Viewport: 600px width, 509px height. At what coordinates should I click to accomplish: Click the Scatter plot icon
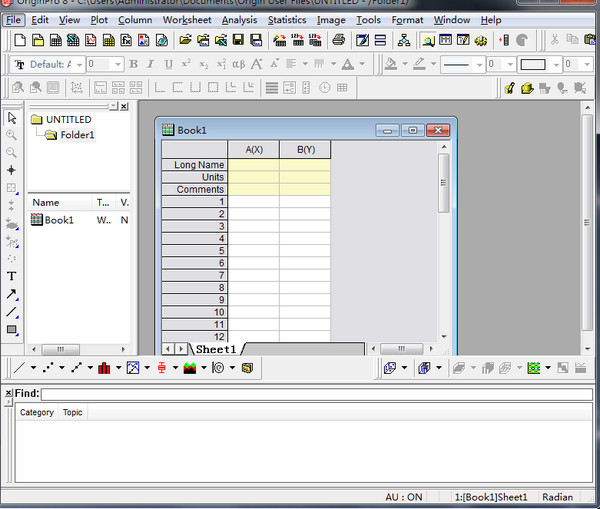48,368
